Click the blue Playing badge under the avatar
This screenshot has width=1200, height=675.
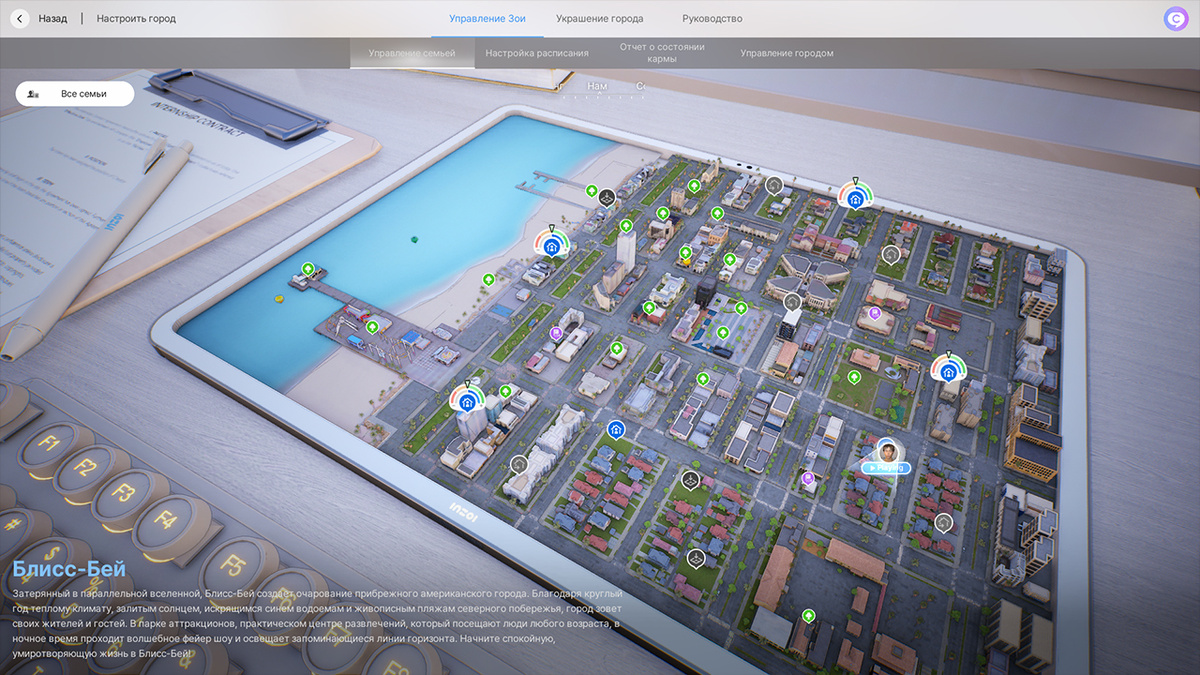click(886, 468)
